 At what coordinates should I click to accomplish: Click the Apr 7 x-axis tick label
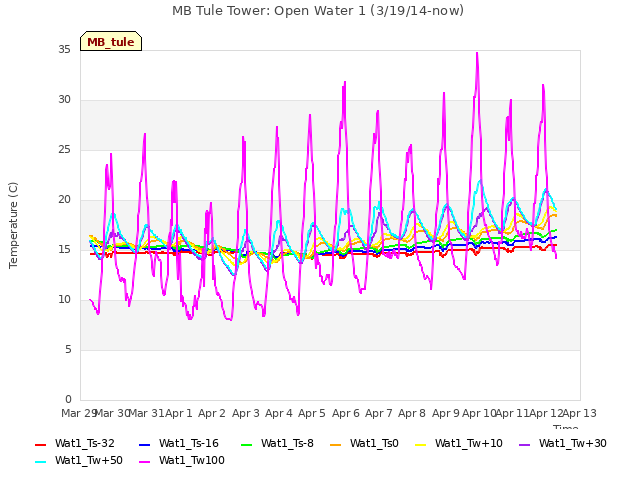coord(379,413)
